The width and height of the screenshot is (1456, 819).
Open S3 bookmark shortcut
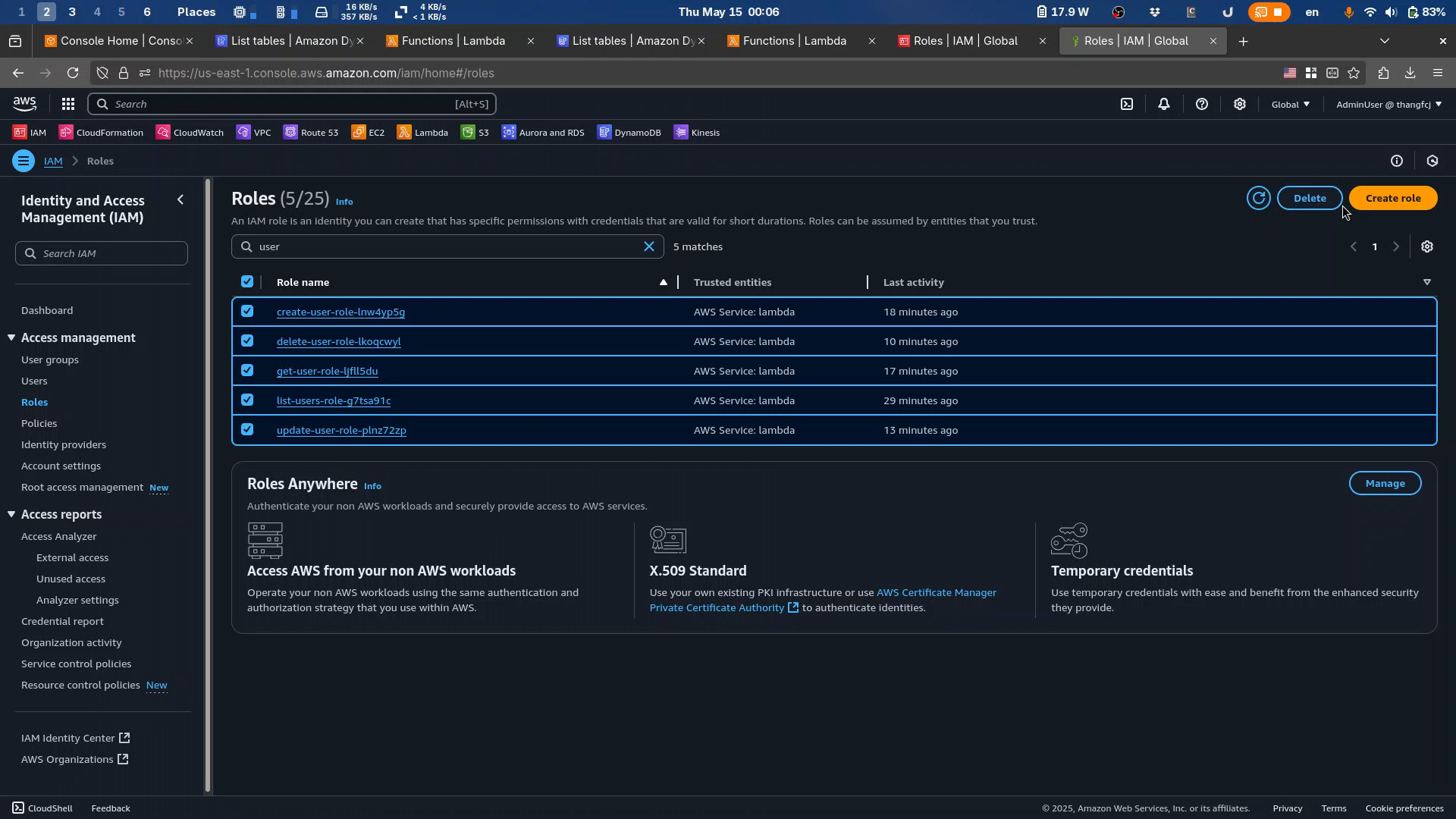click(475, 133)
